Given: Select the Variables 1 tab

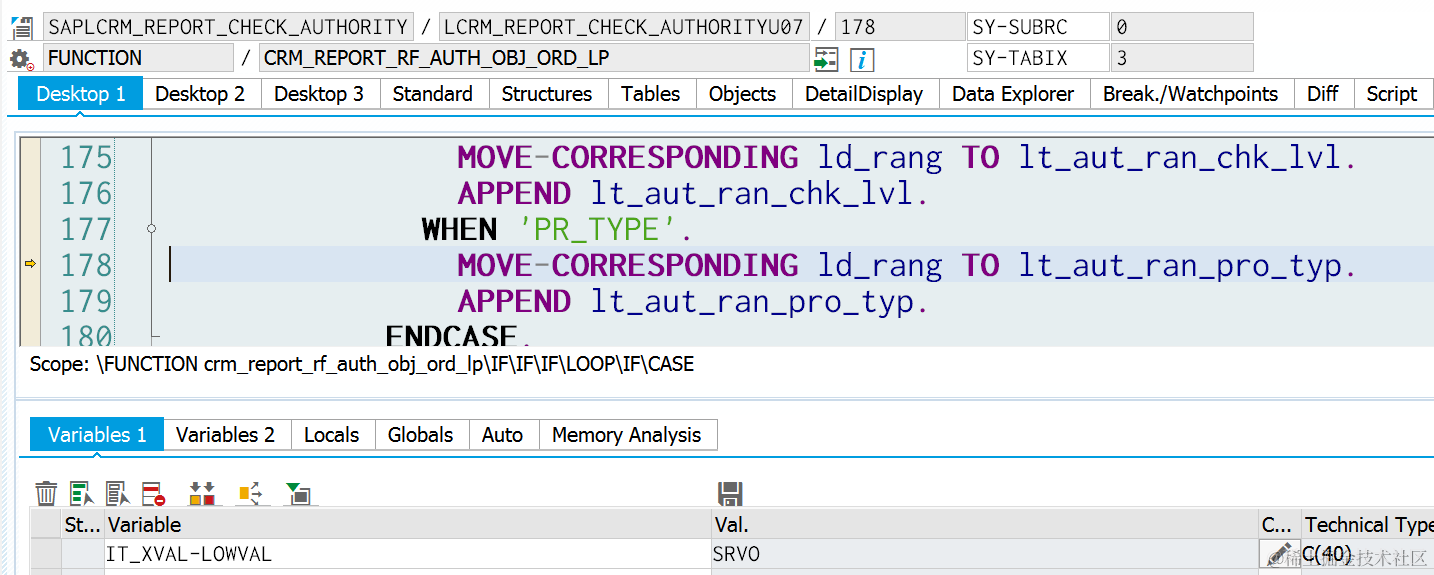Looking at the screenshot, I should coord(97,435).
